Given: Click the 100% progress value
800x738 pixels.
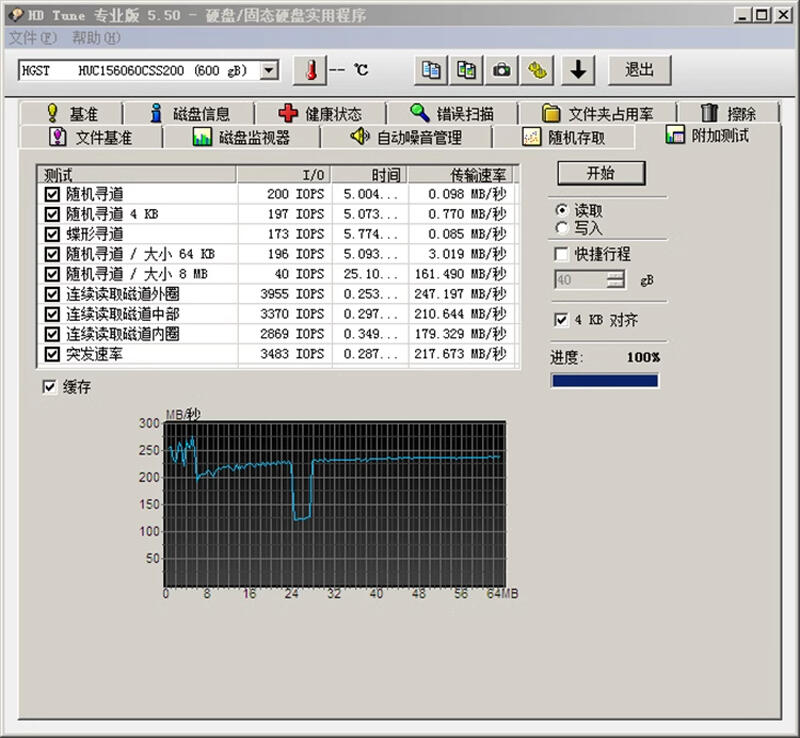Looking at the screenshot, I should click(x=643, y=357).
